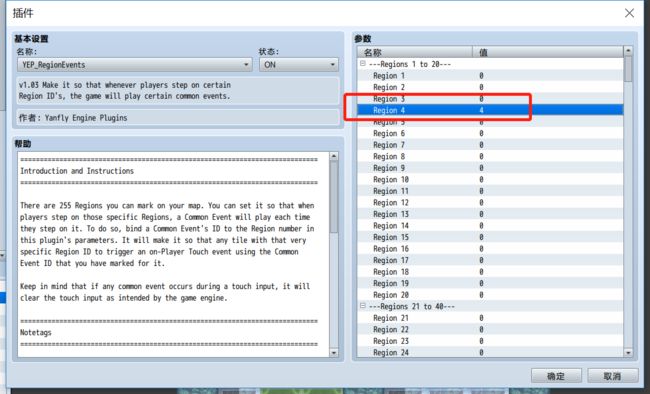Image resolution: width=650 pixels, height=394 pixels.
Task: Select the Region 10 row
Action: (490, 180)
